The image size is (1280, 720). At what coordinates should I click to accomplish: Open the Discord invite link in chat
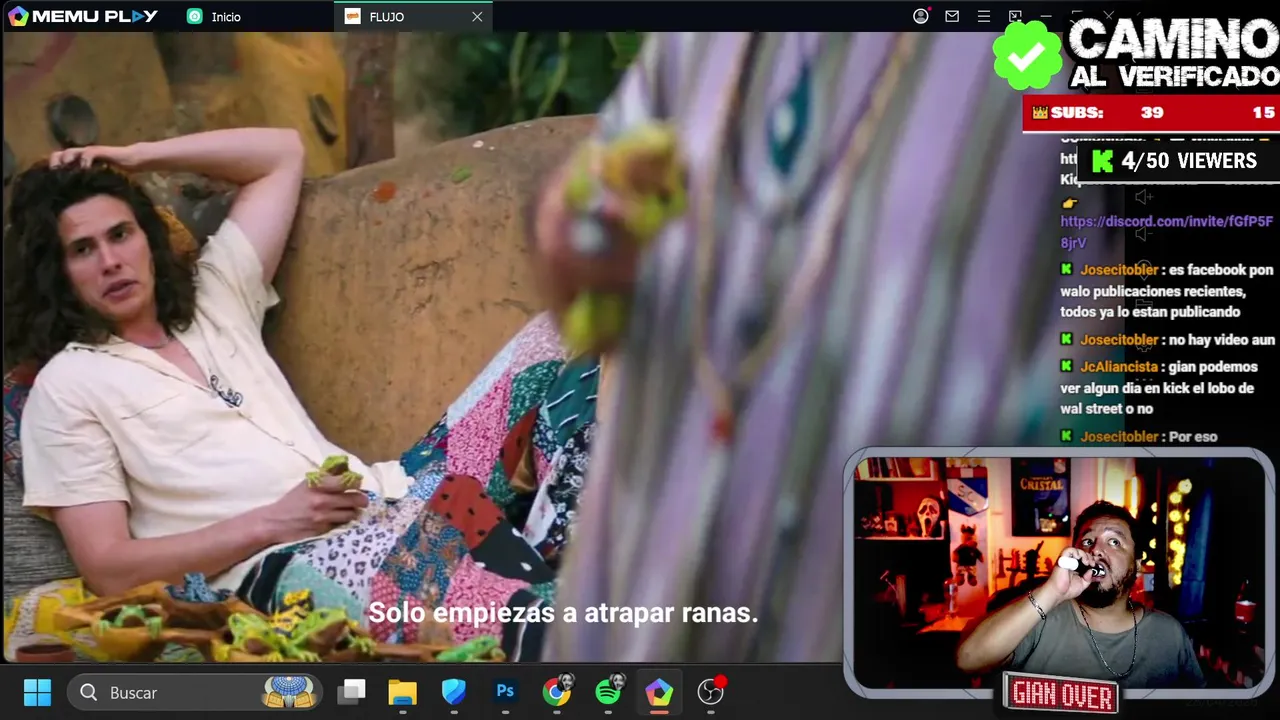(1166, 232)
